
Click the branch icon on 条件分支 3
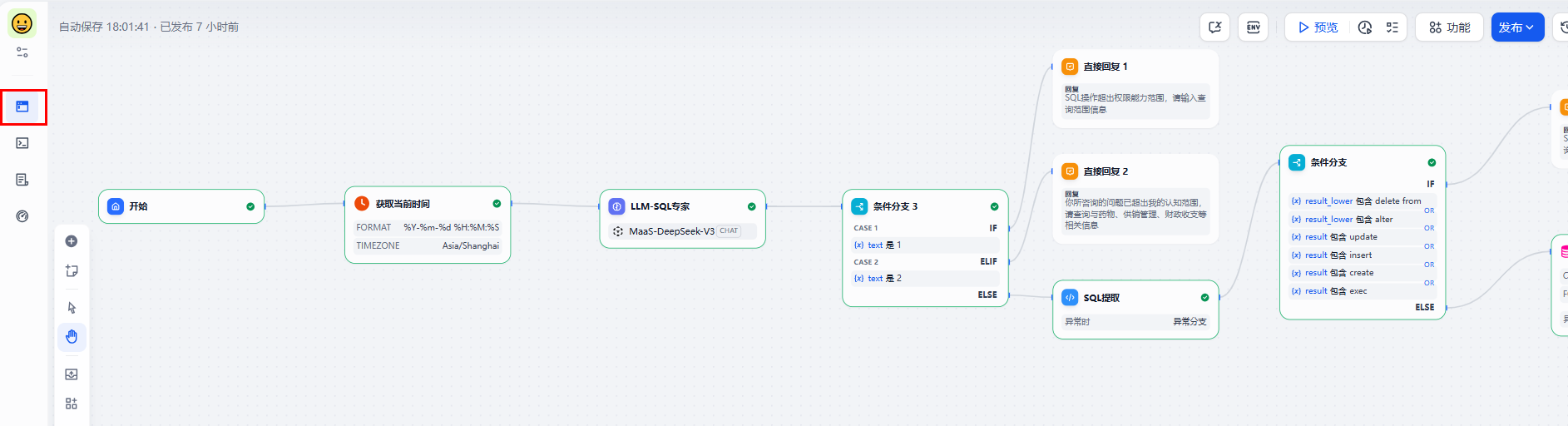coord(860,206)
